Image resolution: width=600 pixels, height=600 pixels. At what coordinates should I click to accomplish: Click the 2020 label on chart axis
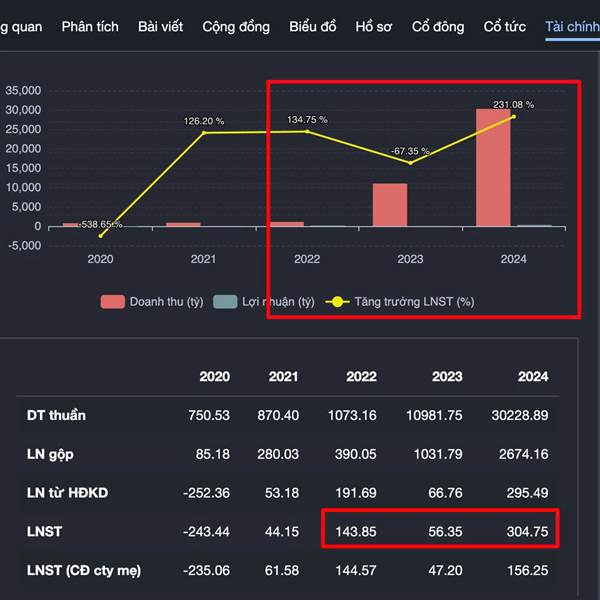(100, 259)
